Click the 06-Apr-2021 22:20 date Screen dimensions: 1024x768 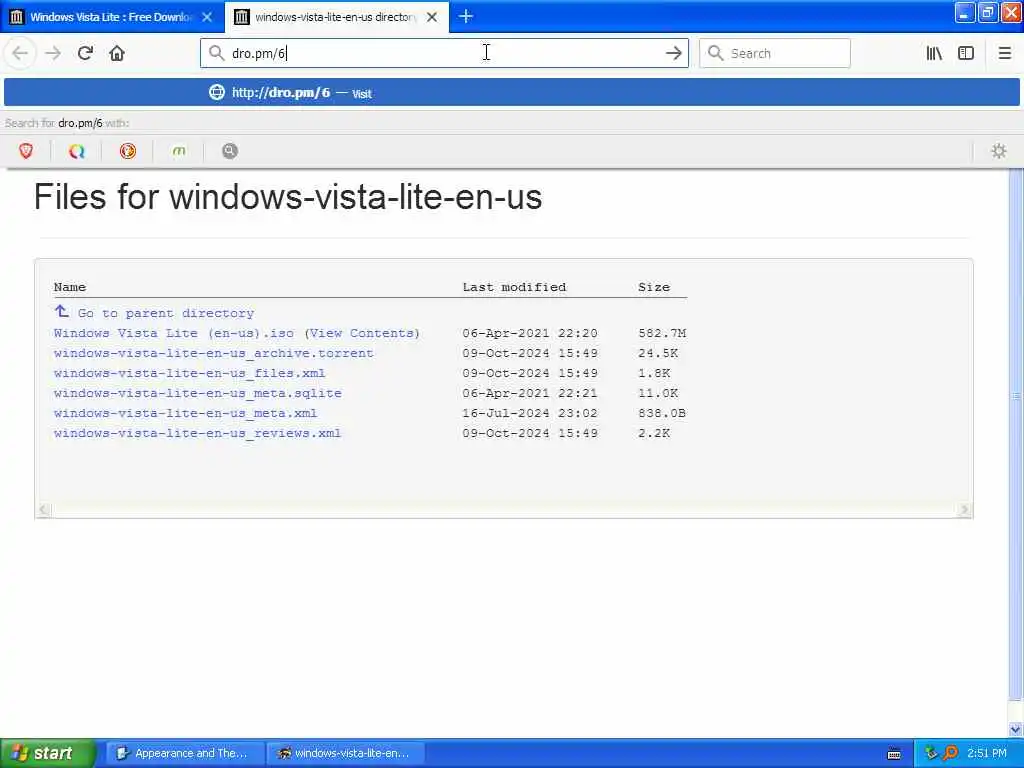(x=530, y=333)
